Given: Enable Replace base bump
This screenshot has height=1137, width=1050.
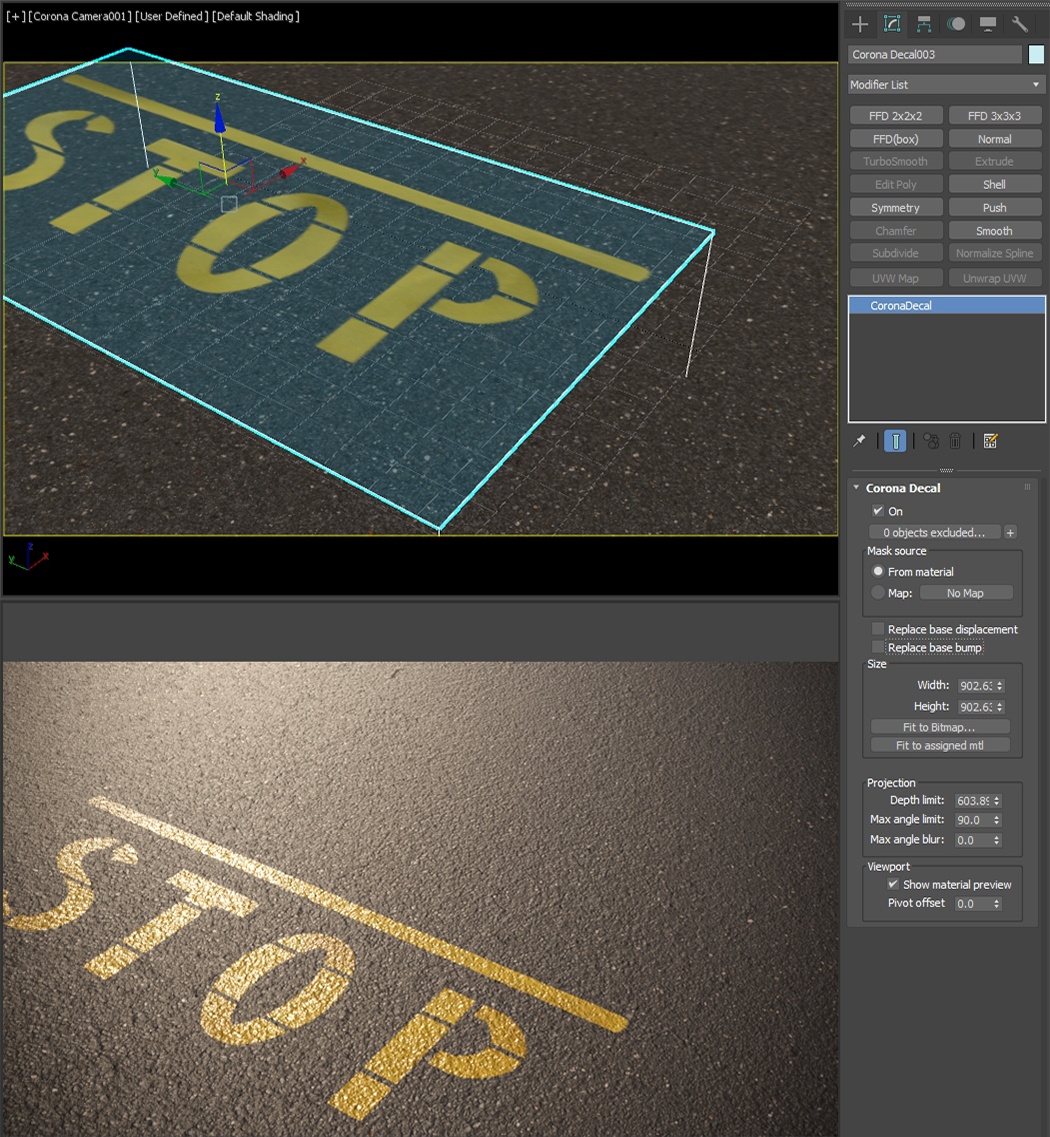Looking at the screenshot, I should pyautogui.click(x=878, y=647).
